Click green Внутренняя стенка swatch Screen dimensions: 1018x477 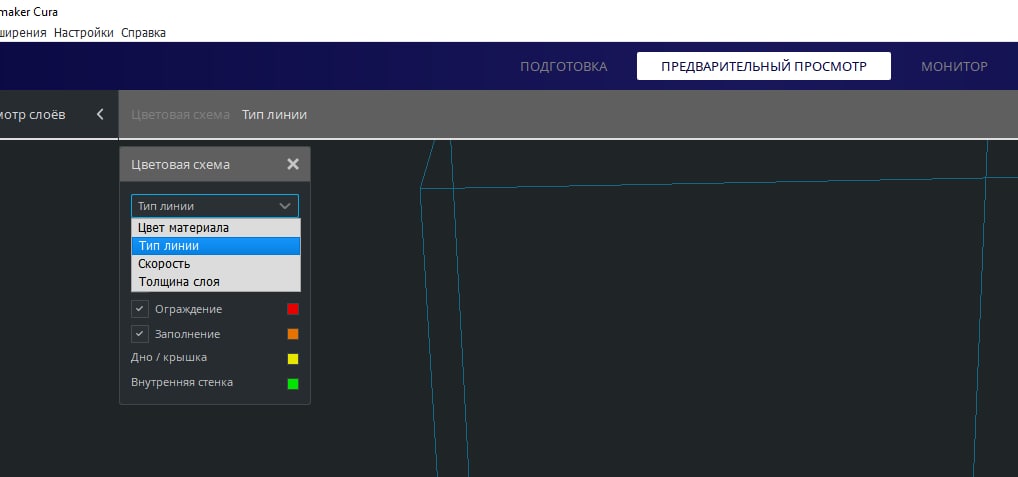click(x=293, y=384)
